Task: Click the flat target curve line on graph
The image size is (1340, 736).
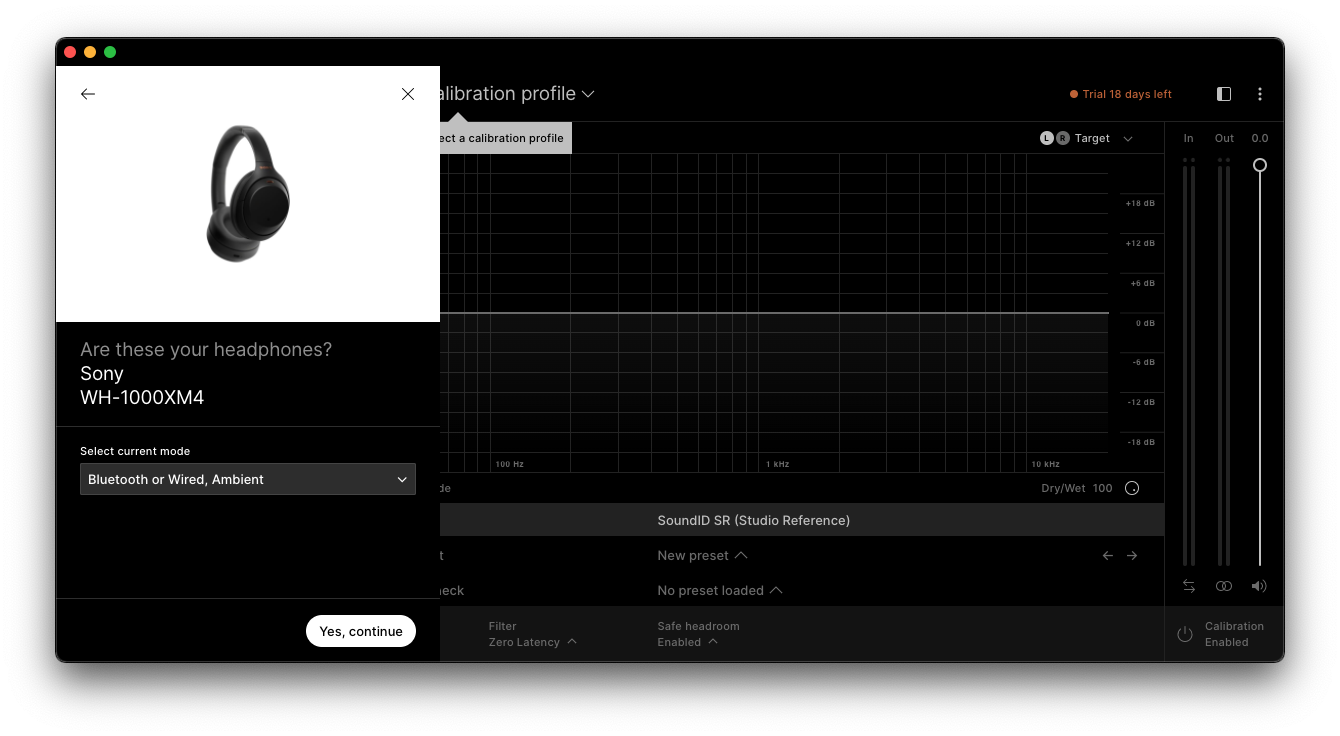Action: pyautogui.click(x=774, y=313)
